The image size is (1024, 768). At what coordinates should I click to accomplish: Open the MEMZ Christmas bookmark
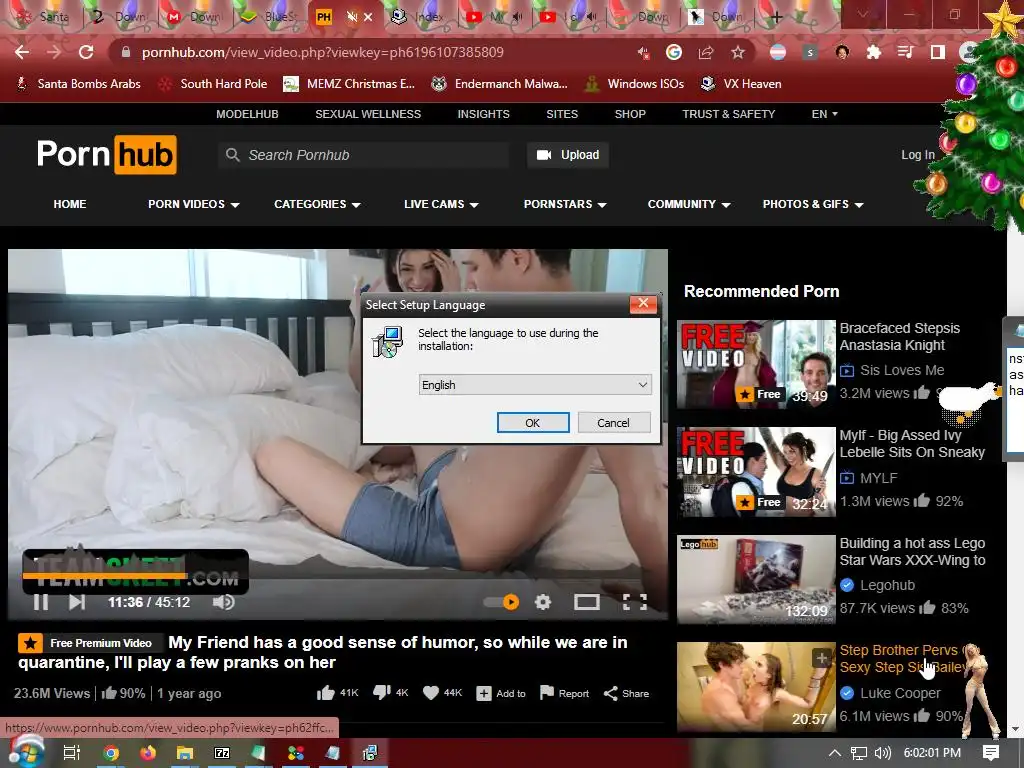[x=349, y=84]
